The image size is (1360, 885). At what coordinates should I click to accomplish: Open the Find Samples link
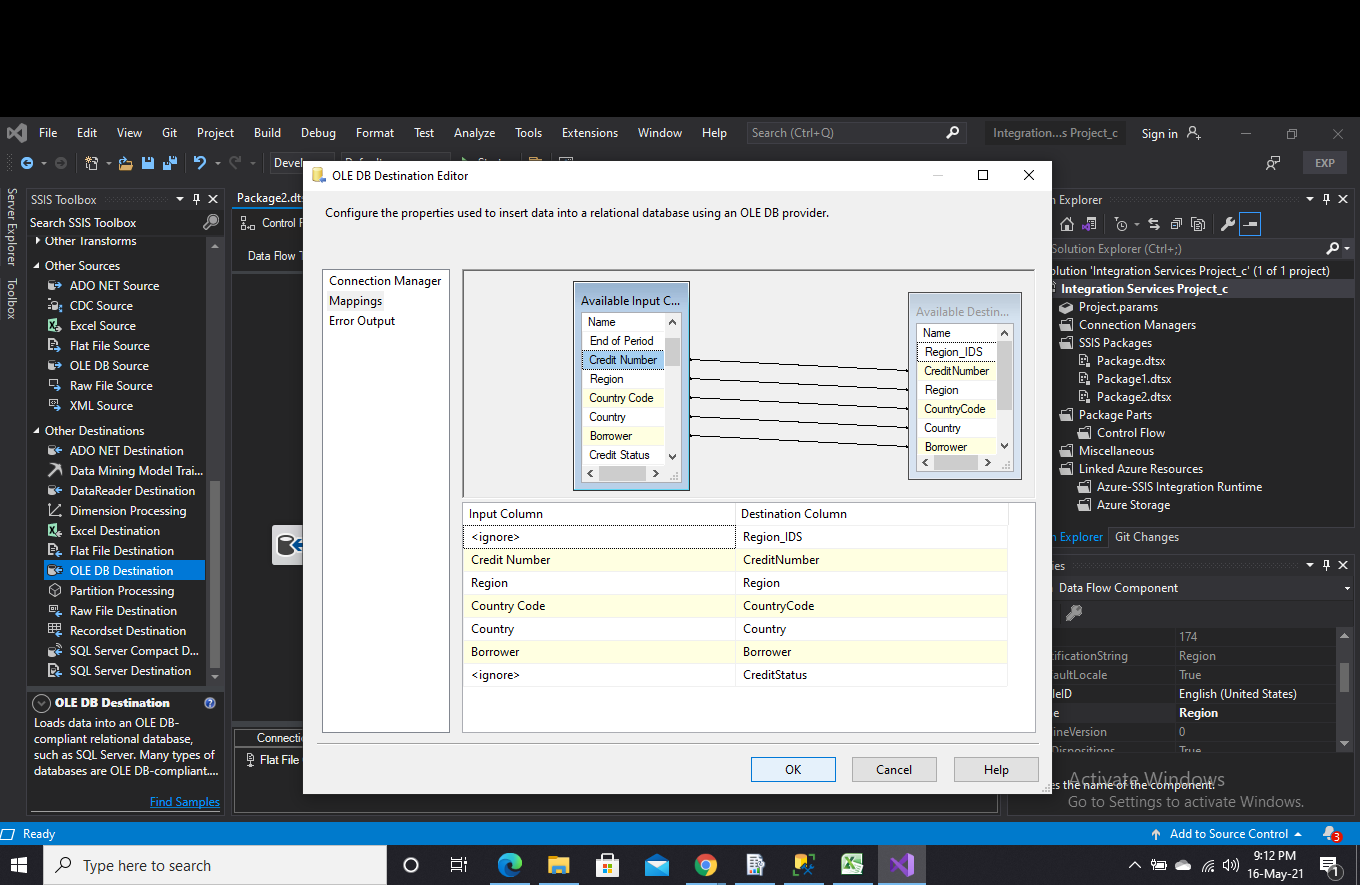(185, 802)
